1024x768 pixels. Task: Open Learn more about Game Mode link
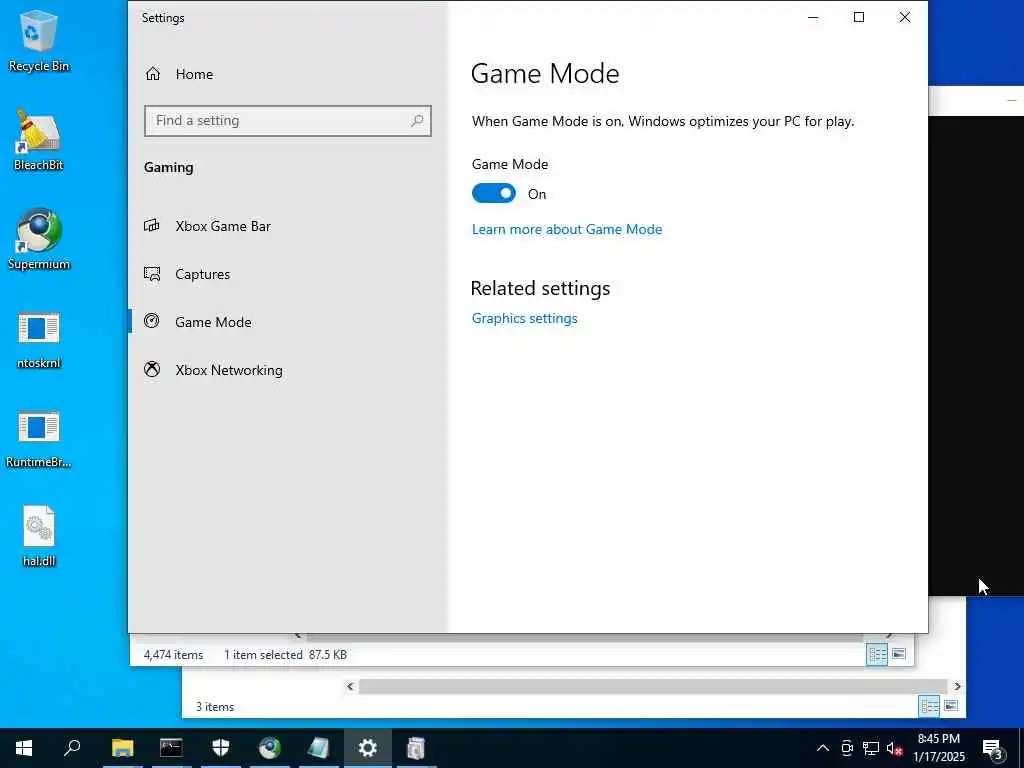[567, 229]
